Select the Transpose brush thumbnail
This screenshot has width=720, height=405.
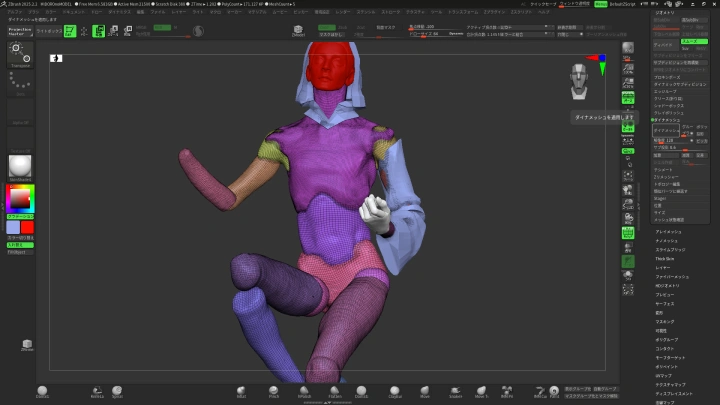pos(20,55)
